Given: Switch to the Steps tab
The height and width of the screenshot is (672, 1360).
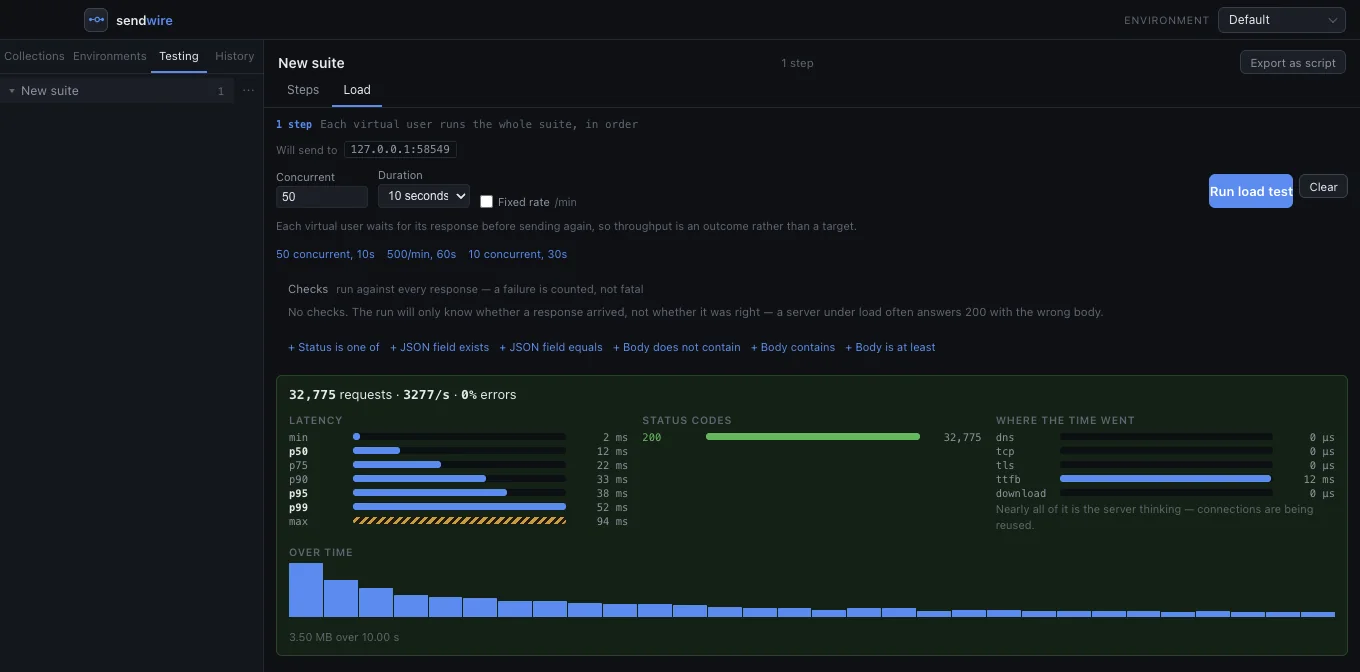Looking at the screenshot, I should (x=303, y=90).
